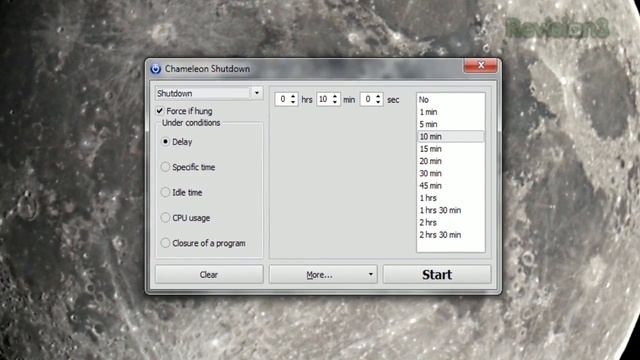Select Closure of a program condition
Image resolution: width=640 pixels, height=360 pixels.
coord(165,243)
